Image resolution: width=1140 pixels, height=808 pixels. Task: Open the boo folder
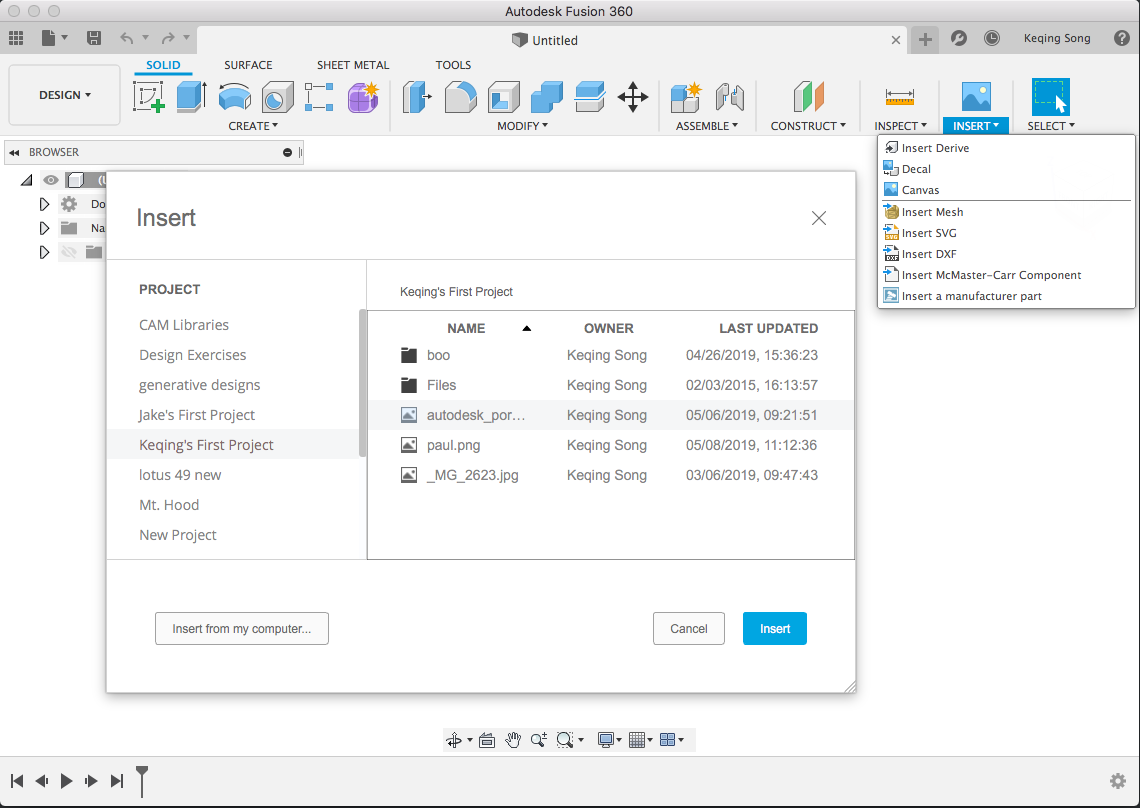point(611,355)
